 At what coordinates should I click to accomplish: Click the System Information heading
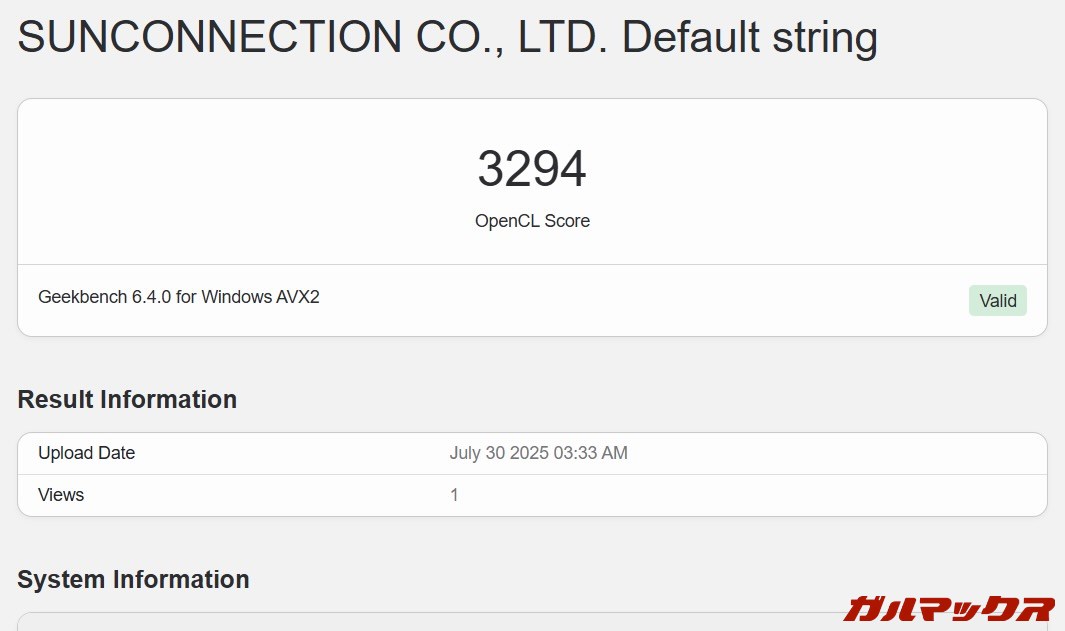tap(133, 579)
